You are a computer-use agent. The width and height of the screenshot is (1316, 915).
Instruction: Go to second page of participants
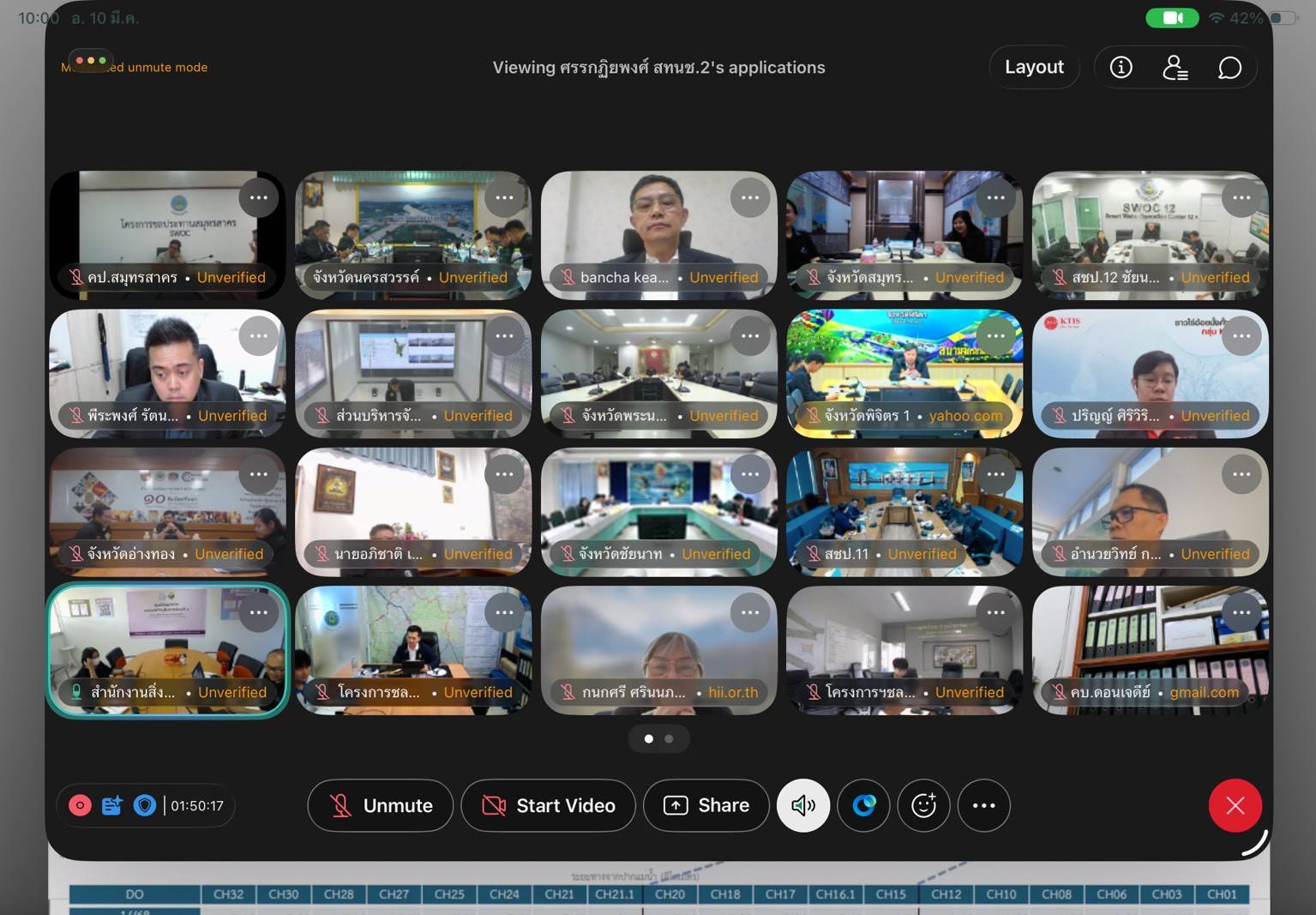[x=669, y=738]
